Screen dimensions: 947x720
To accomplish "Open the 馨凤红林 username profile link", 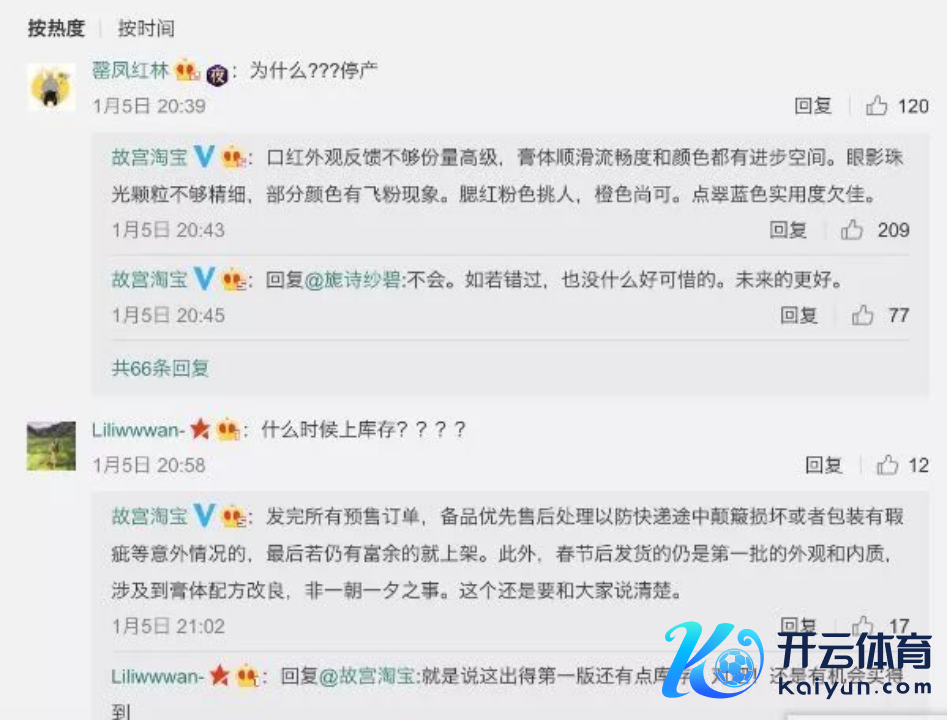I will click(x=130, y=70).
